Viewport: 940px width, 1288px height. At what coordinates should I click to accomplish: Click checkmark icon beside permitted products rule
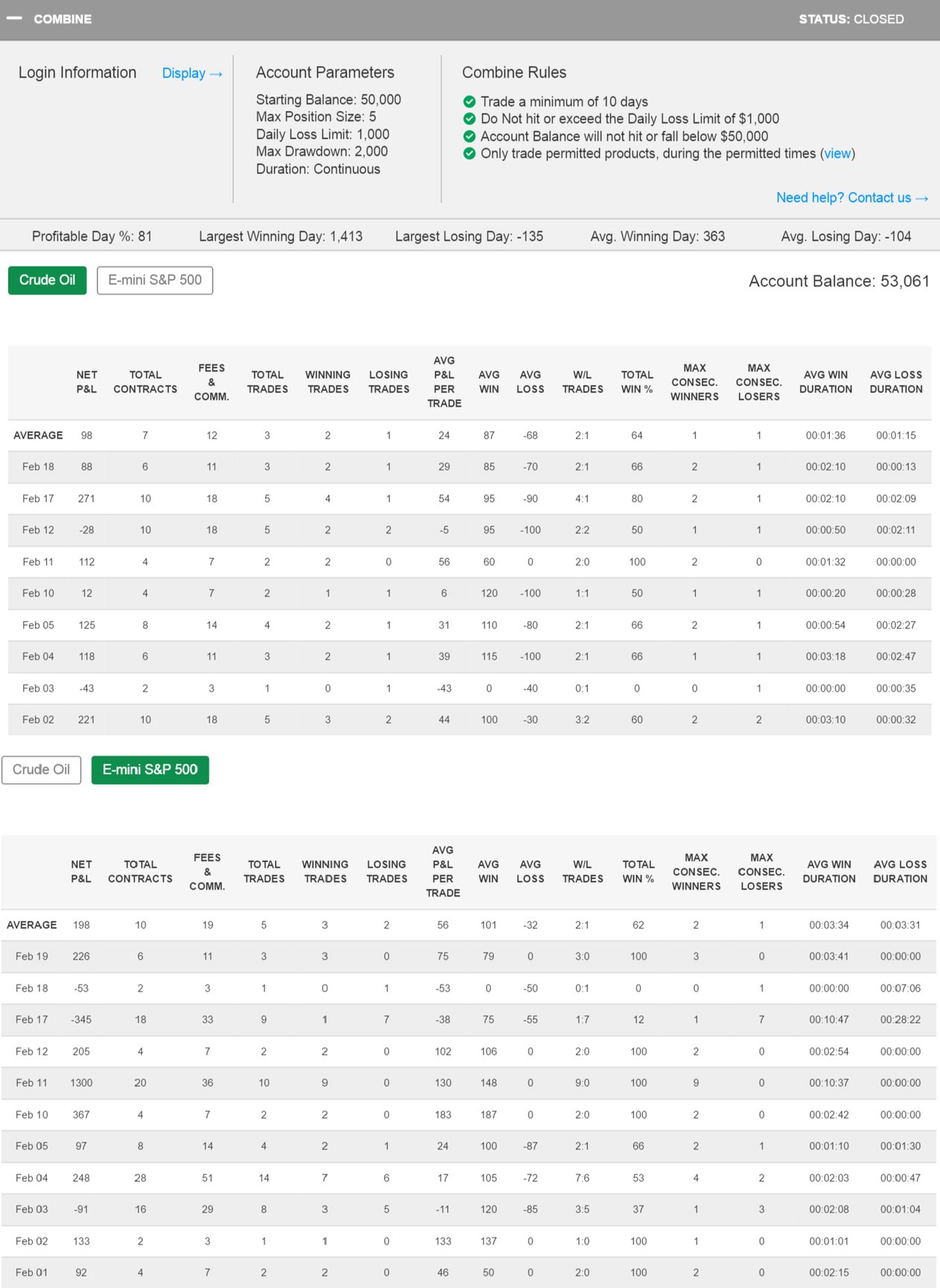click(469, 153)
